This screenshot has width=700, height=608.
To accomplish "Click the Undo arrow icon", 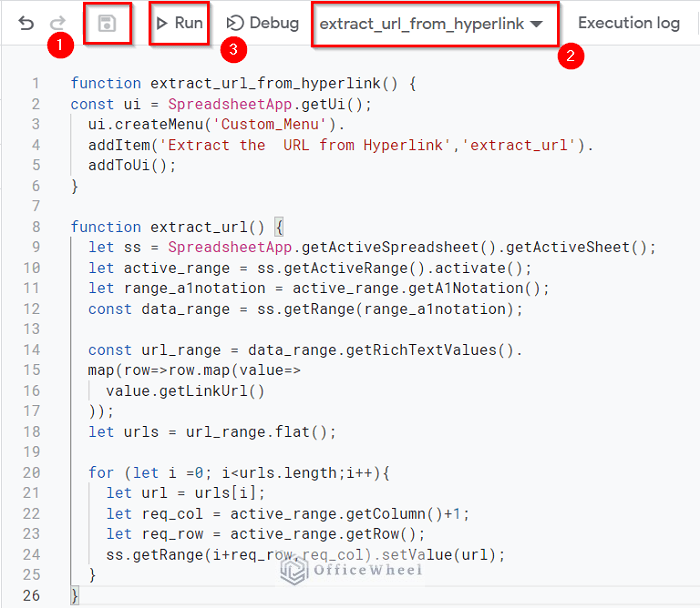I will (27, 23).
